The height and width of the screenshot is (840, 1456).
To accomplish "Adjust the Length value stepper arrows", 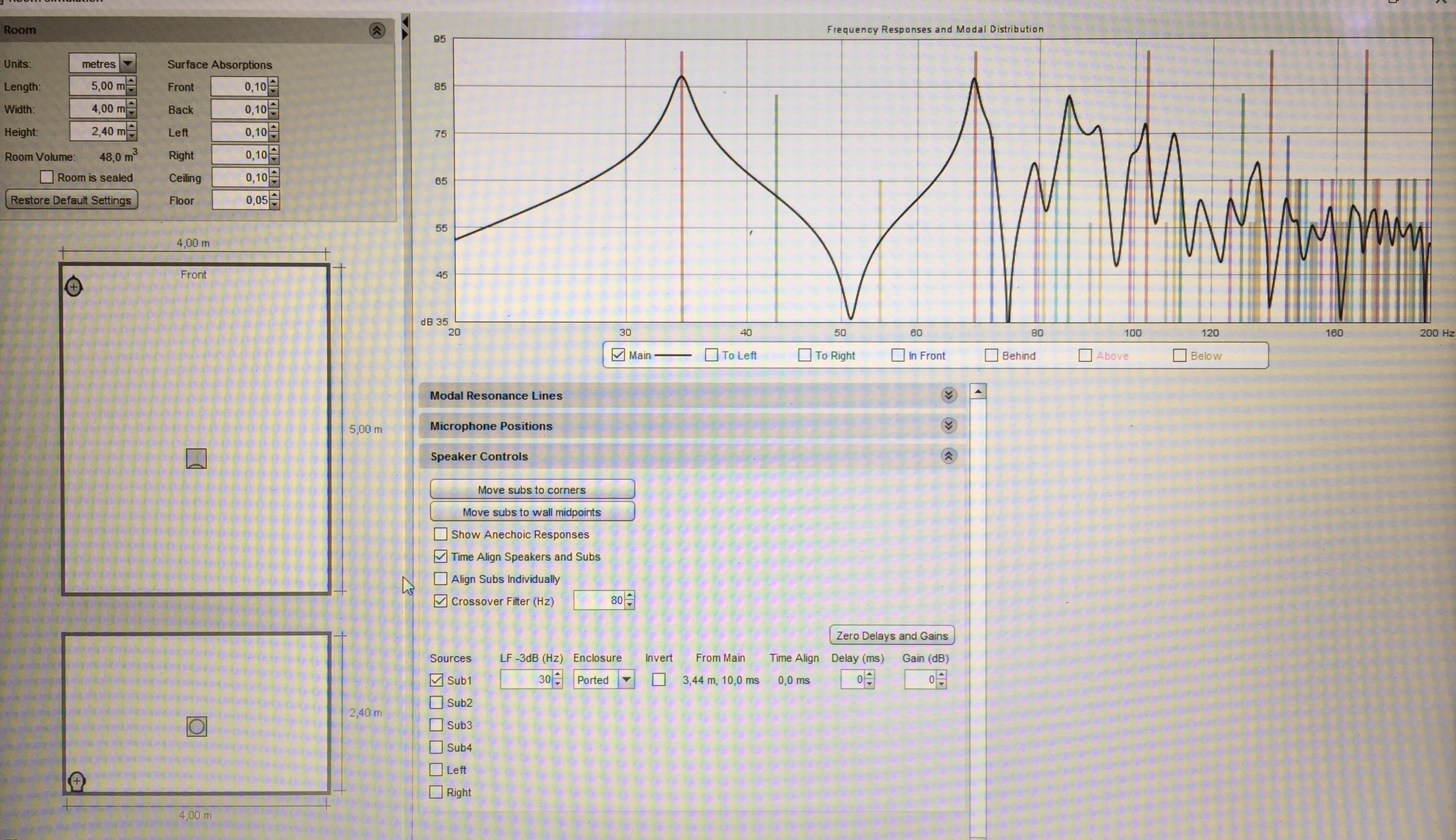I will click(x=132, y=86).
